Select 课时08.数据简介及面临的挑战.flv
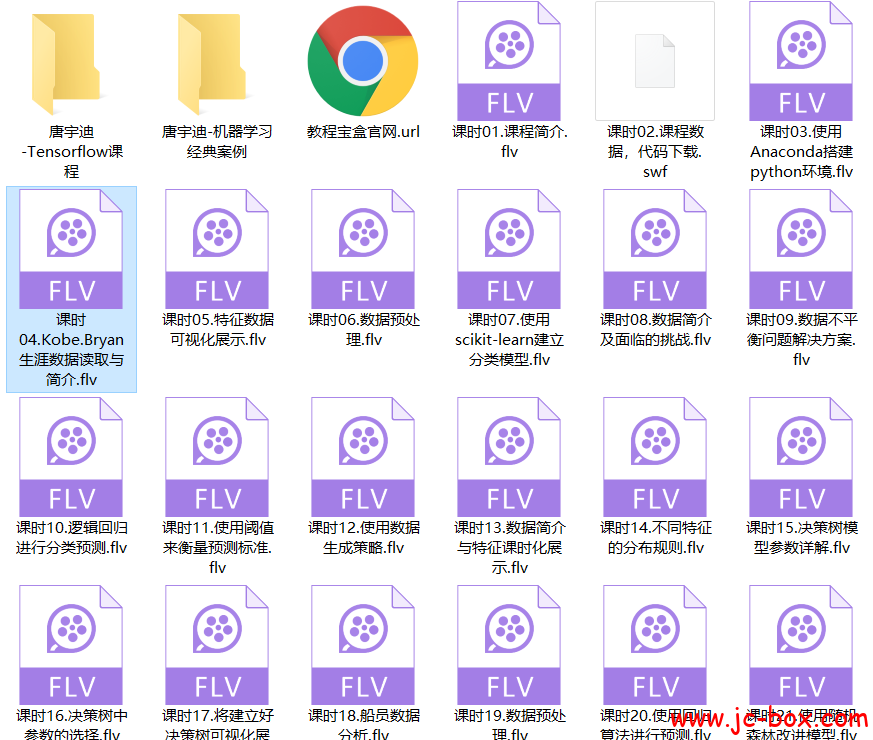Screen dimensions: 873x740 tap(654, 245)
